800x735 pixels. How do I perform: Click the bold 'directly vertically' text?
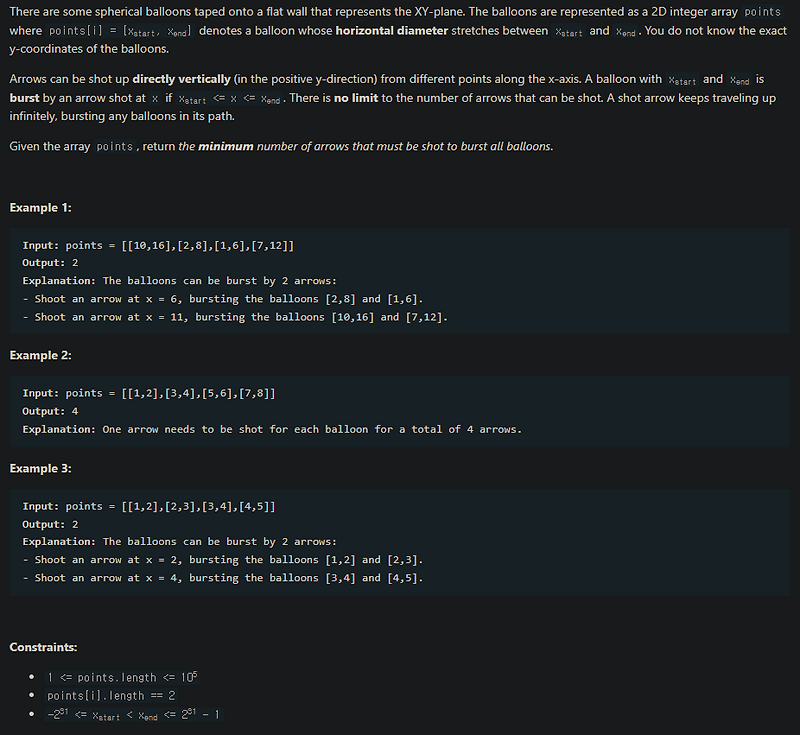coord(181,79)
